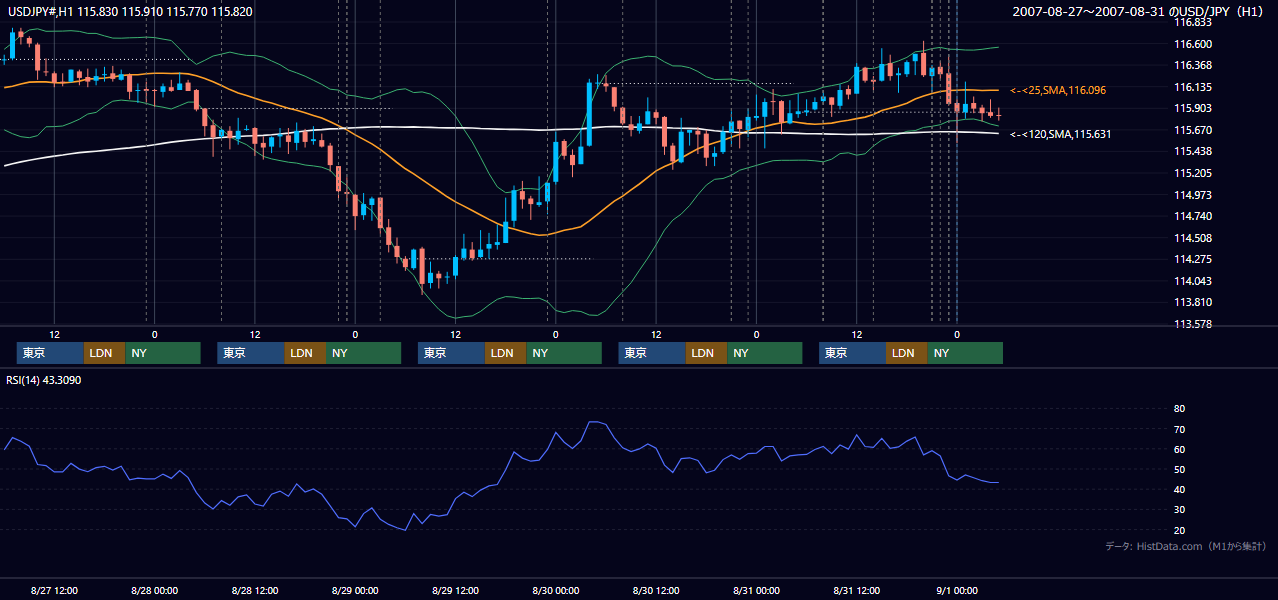Open the HistData.com data credit text
Viewport: 1278px width, 600px height.
click(1186, 546)
